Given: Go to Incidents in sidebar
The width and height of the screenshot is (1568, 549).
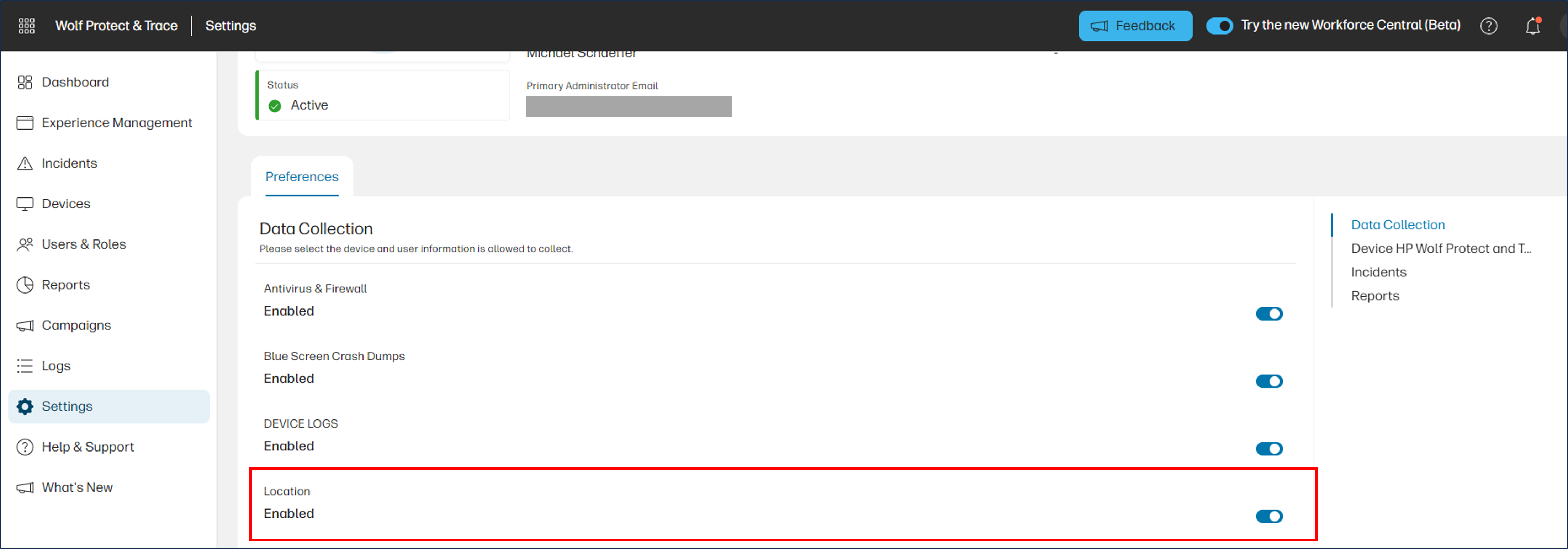Looking at the screenshot, I should [69, 163].
